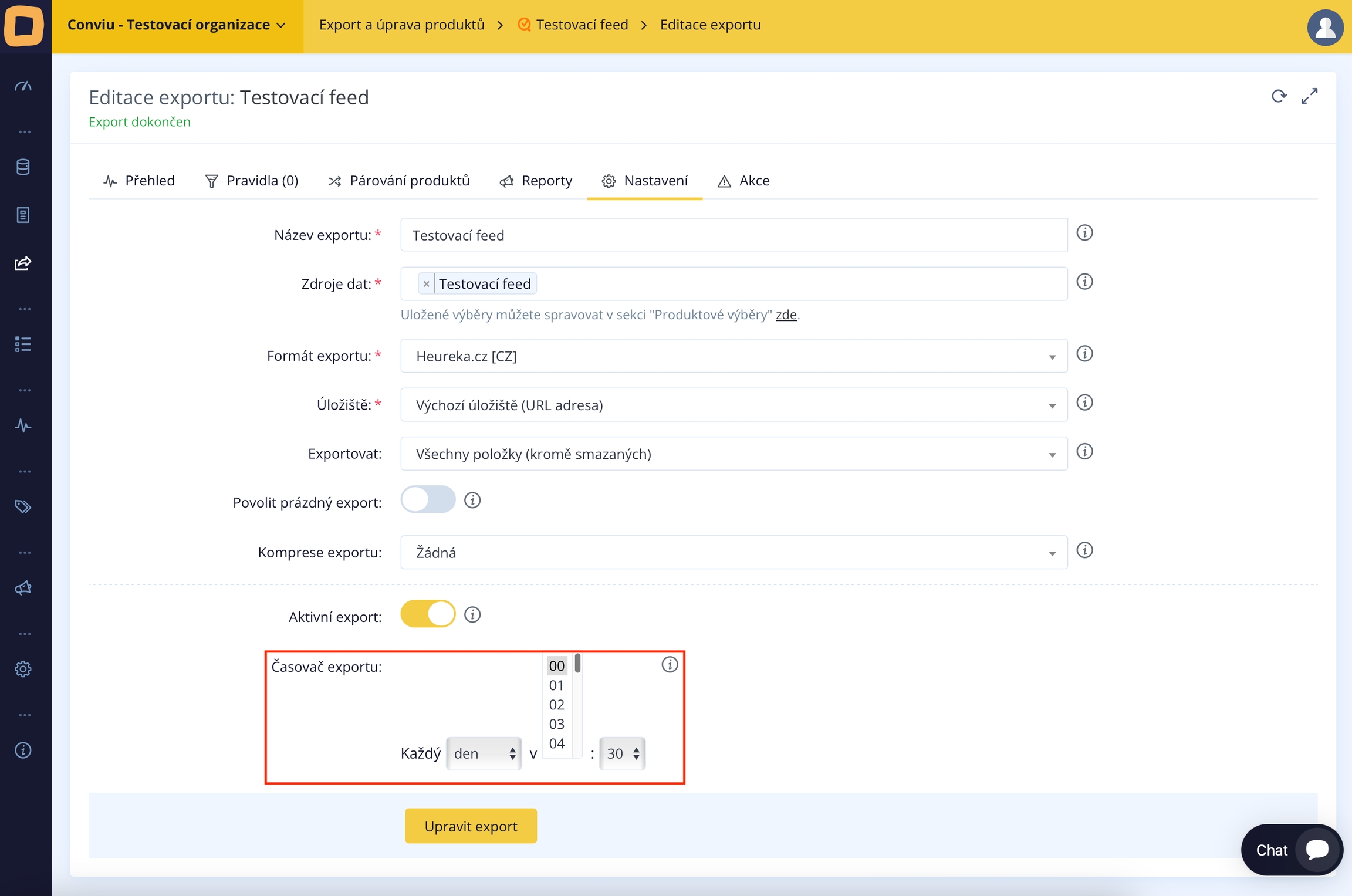Remove Testovací feed tag from Zdroje dat

[x=427, y=284]
